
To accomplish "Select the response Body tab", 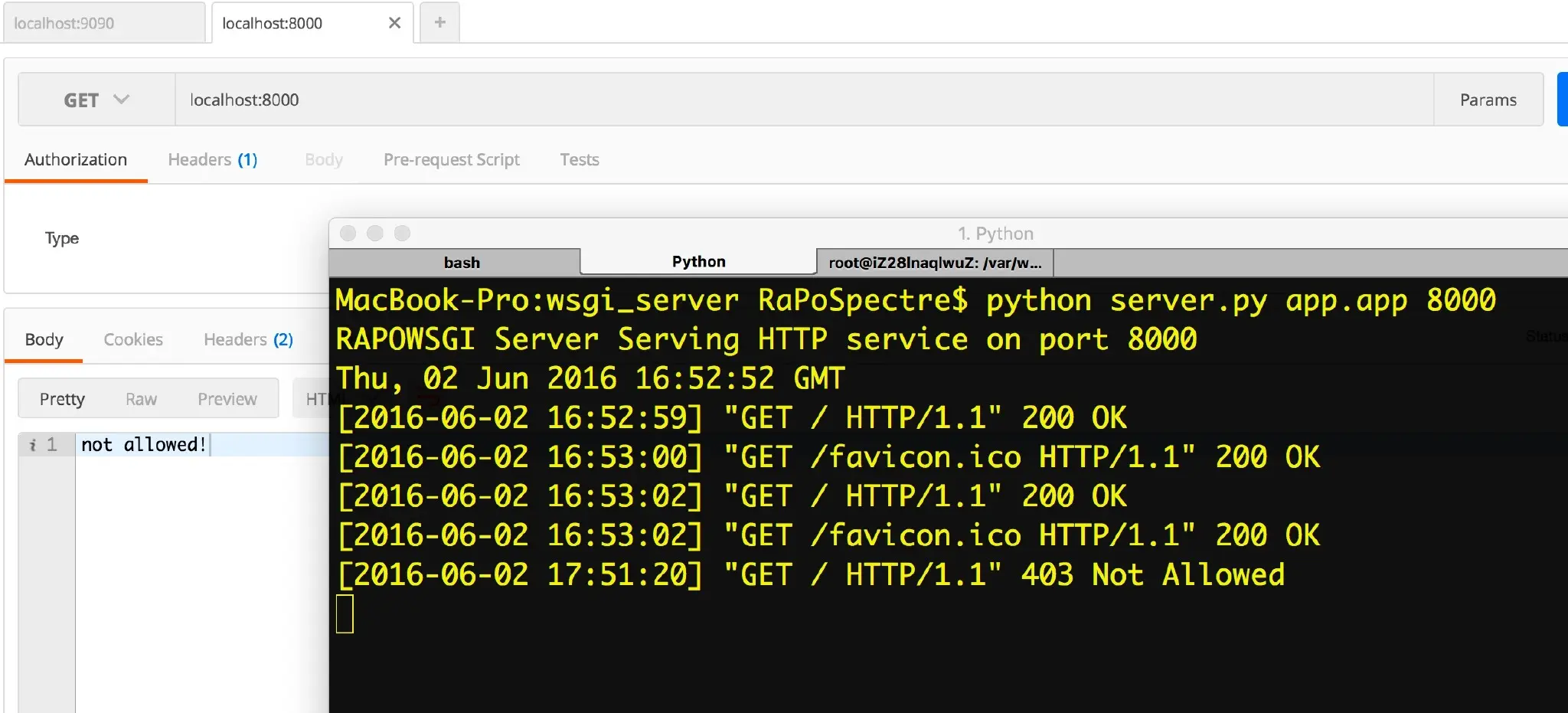I will (x=44, y=339).
